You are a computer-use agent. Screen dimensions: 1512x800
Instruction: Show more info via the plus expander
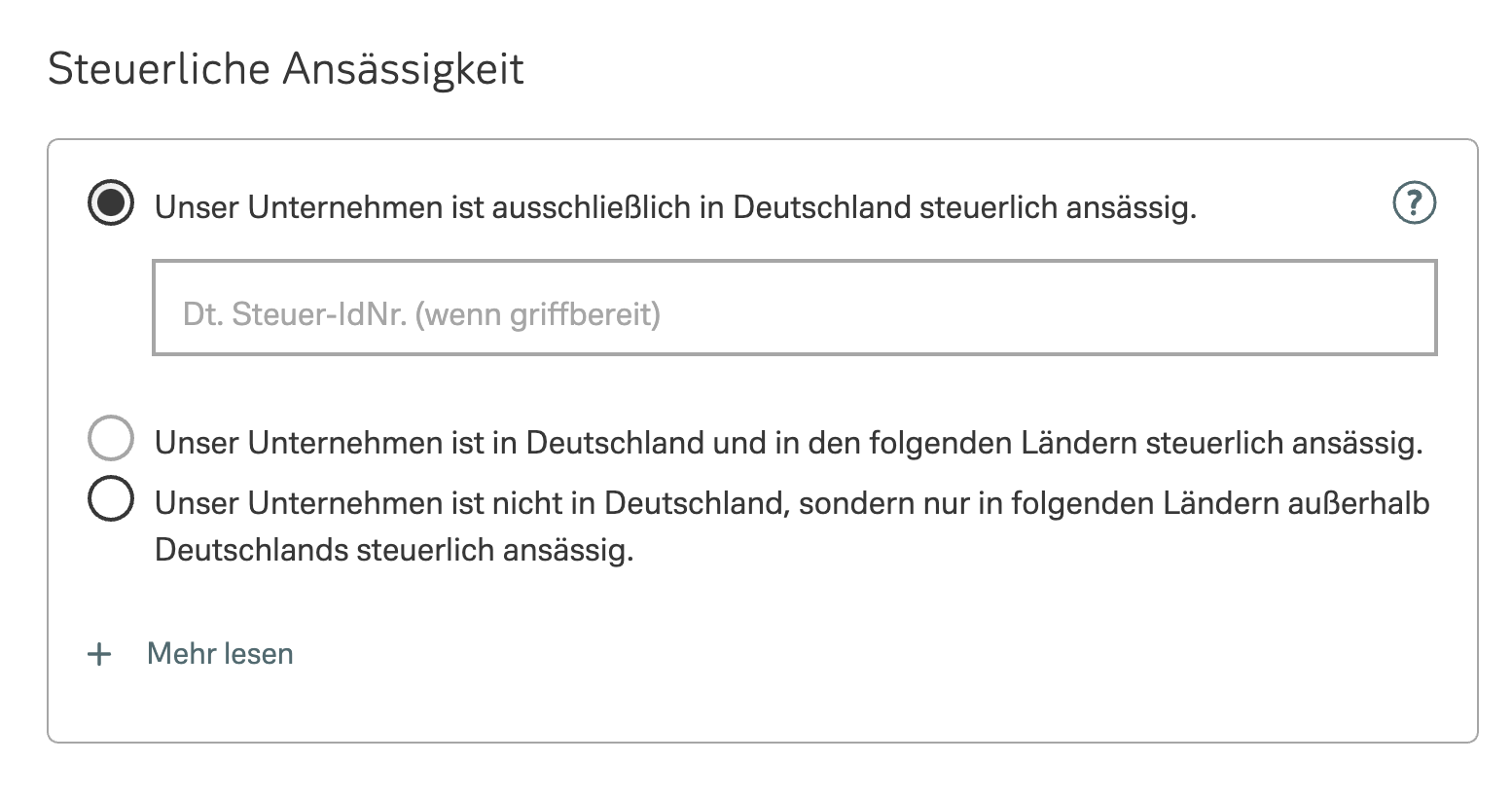click(x=99, y=654)
